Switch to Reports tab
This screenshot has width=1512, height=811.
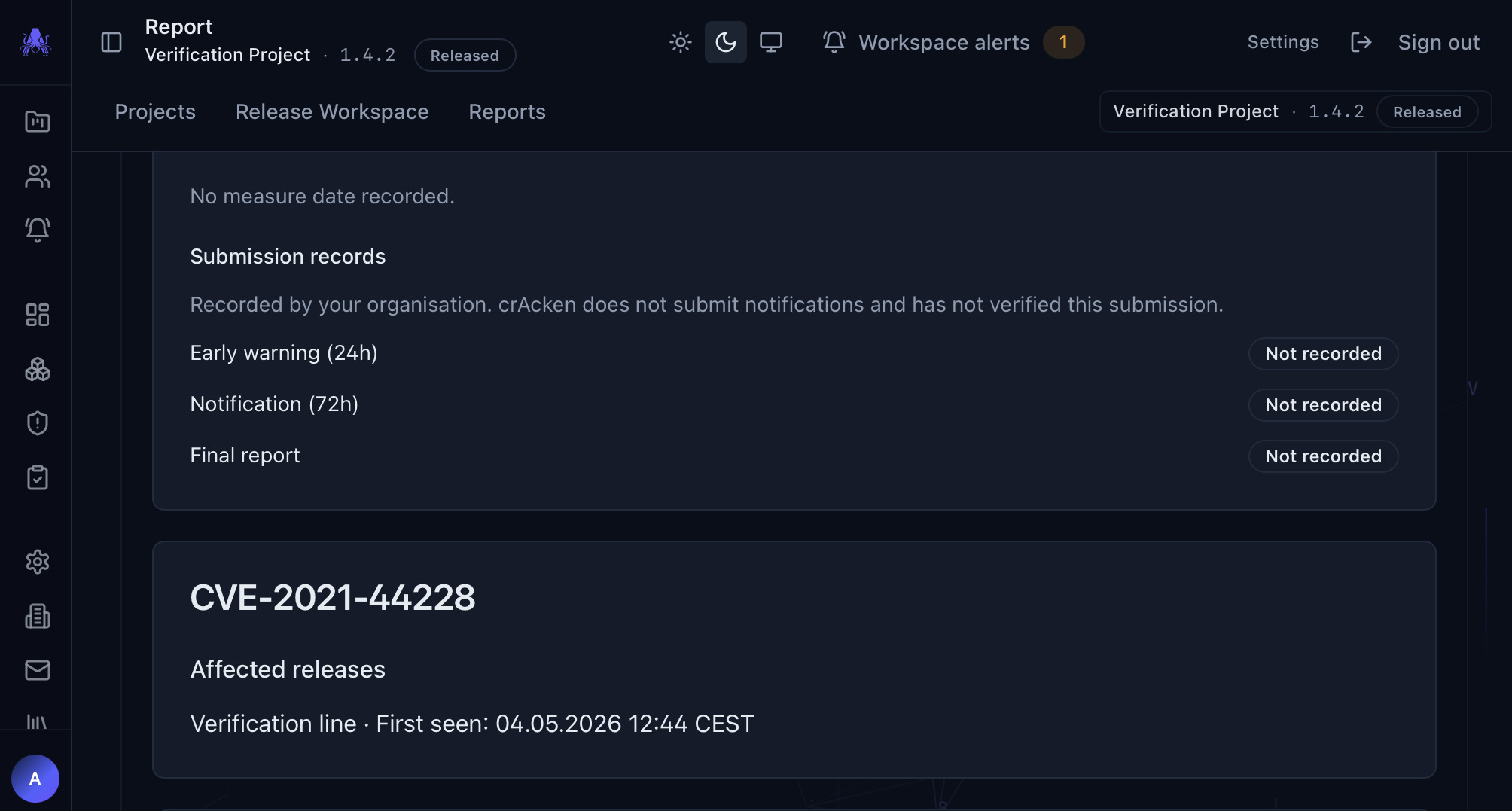[507, 111]
